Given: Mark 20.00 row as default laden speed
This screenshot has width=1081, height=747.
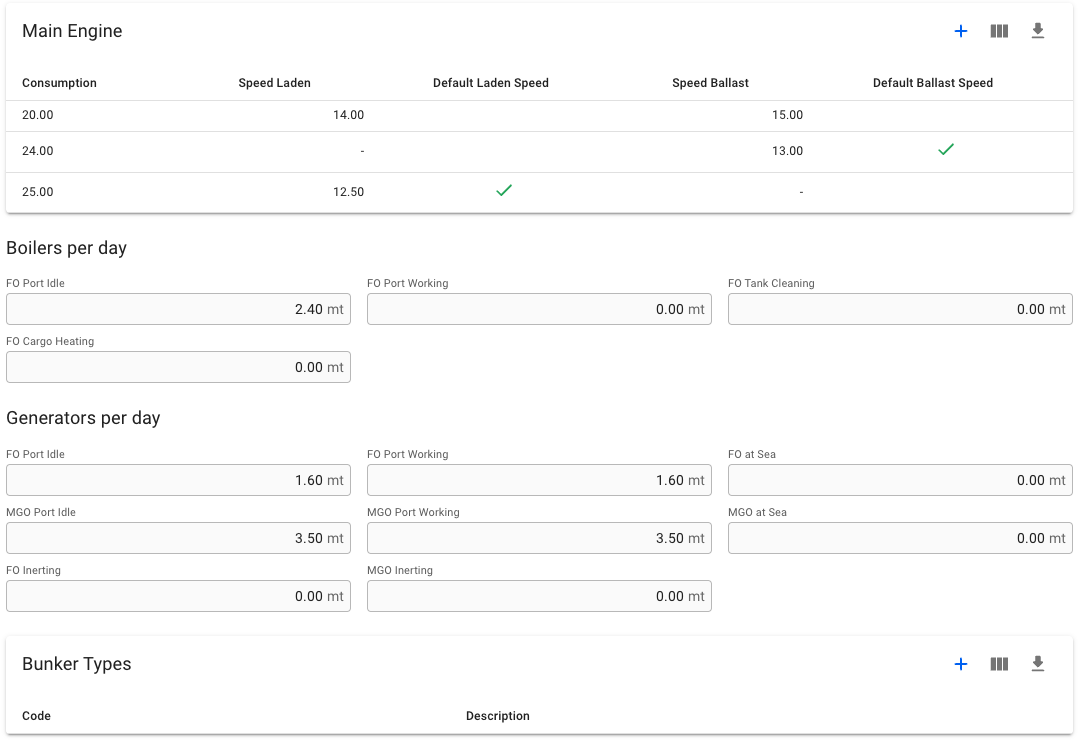Looking at the screenshot, I should tap(504, 114).
